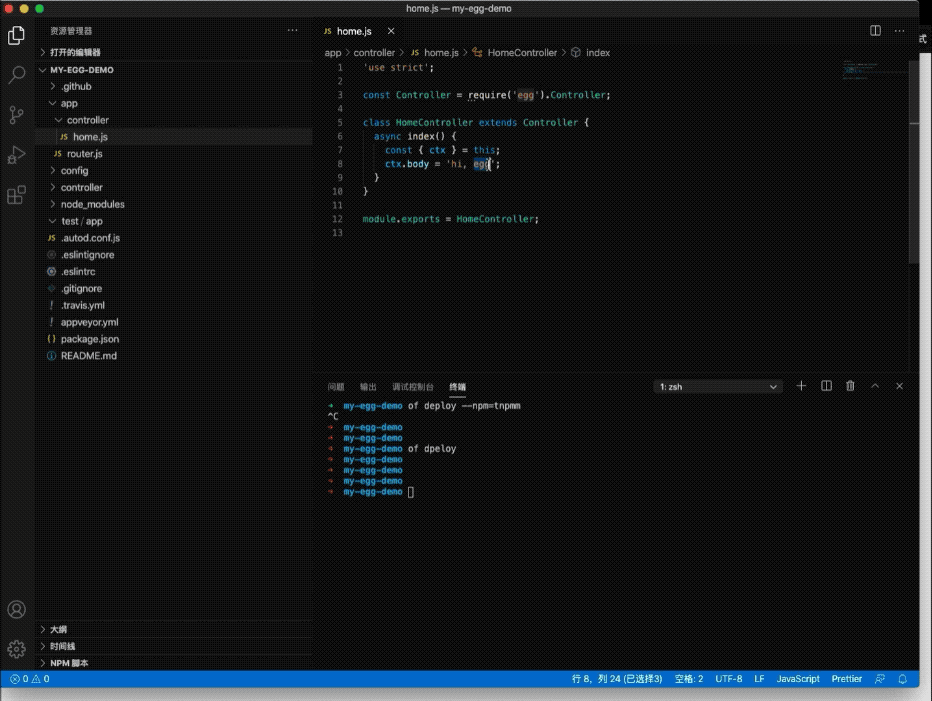932x701 pixels.
Task: Split the editor to the right
Action: (x=876, y=30)
